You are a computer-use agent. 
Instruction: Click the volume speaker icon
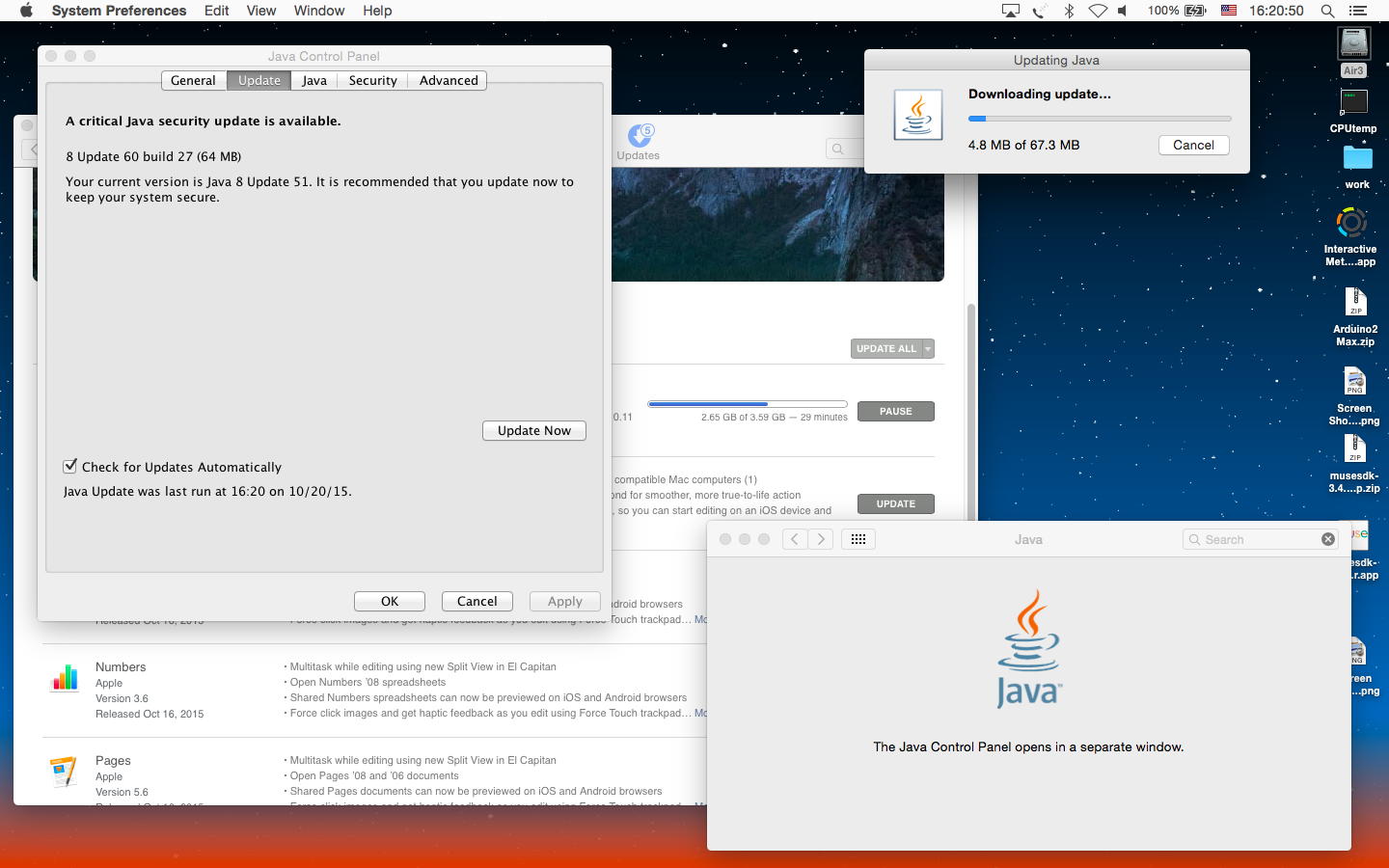coord(1123,11)
